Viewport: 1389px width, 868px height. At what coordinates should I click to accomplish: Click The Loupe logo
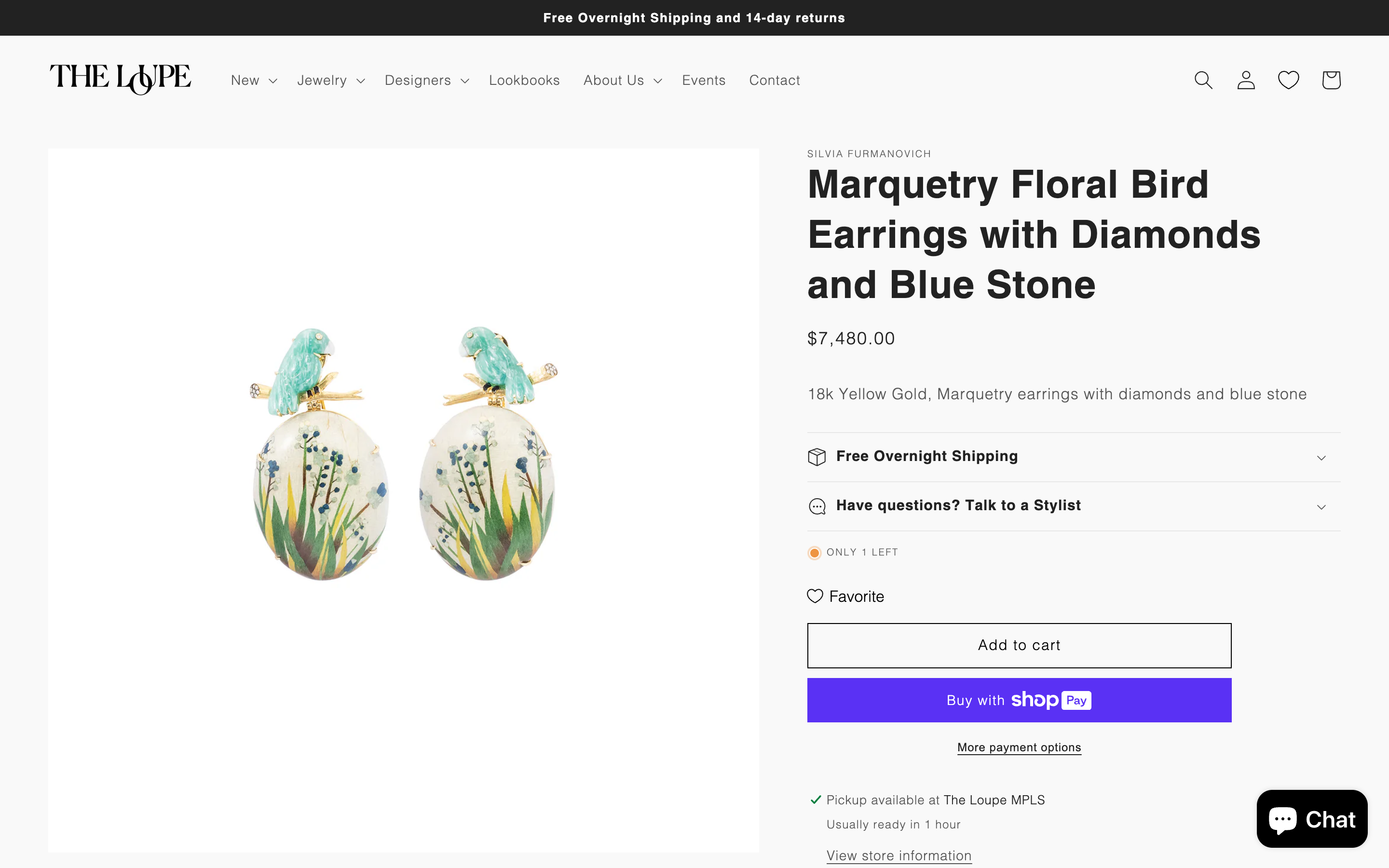(x=120, y=79)
